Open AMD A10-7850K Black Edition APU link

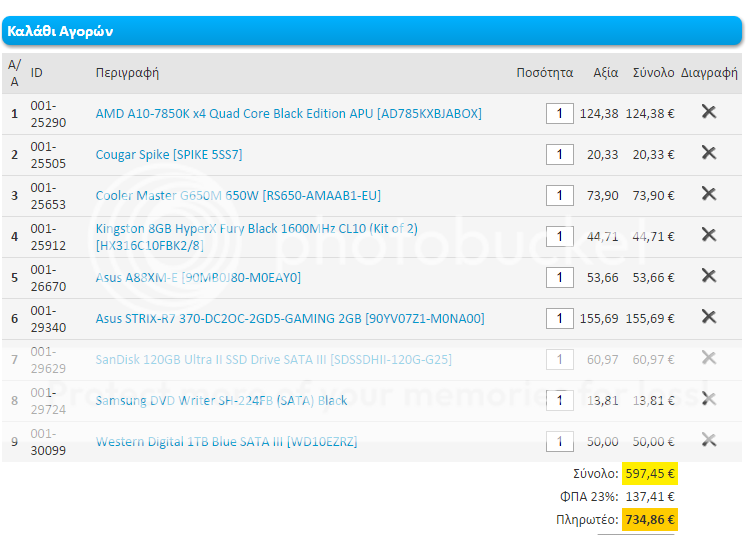(x=288, y=114)
